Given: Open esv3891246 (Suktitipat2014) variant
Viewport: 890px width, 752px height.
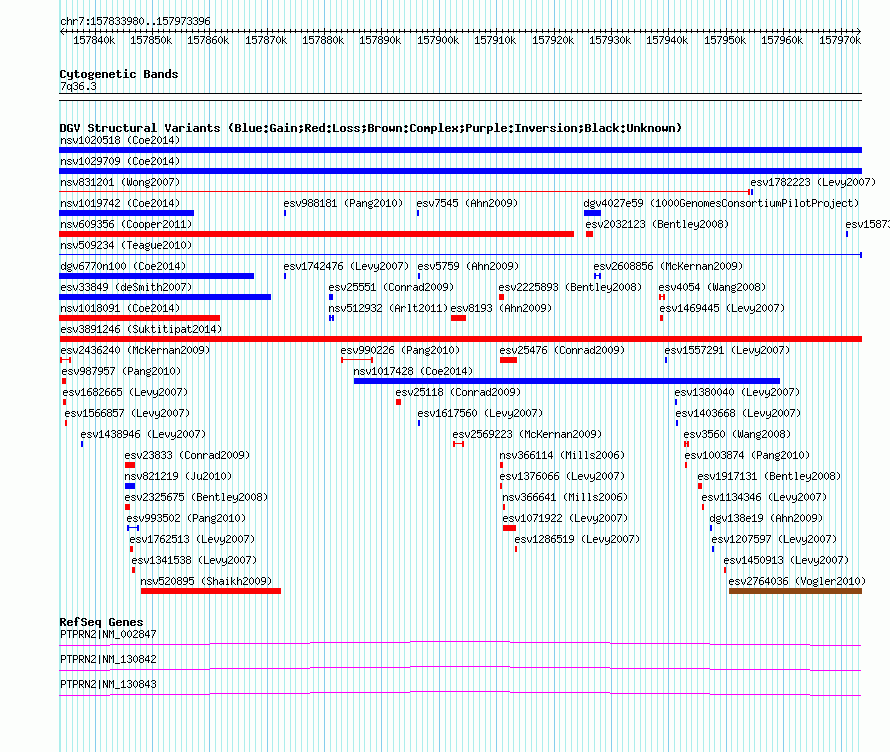Looking at the screenshot, I should coord(141,329).
